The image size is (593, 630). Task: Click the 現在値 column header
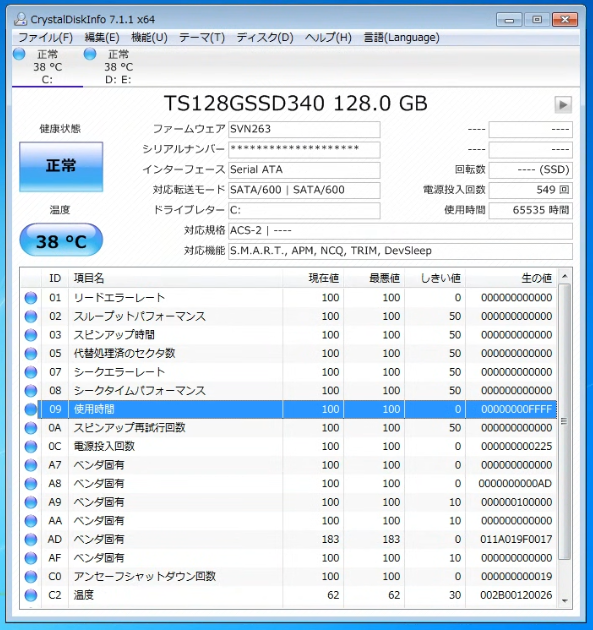(x=313, y=278)
